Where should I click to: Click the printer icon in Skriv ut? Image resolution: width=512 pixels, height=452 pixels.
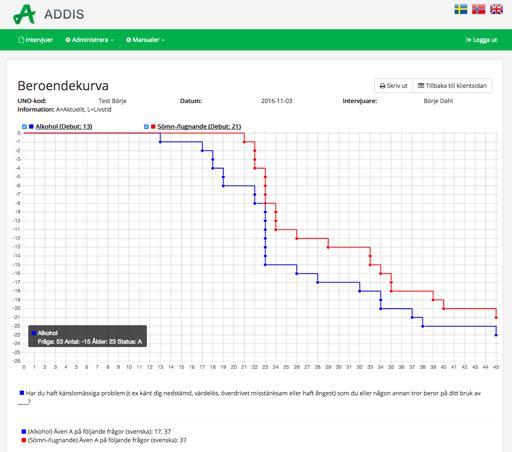pos(382,86)
